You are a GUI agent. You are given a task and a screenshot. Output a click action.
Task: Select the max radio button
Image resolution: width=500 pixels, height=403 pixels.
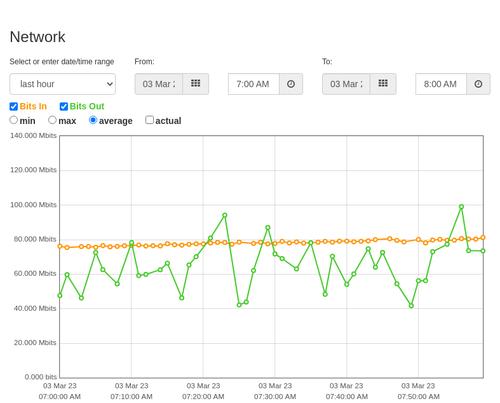point(52,120)
